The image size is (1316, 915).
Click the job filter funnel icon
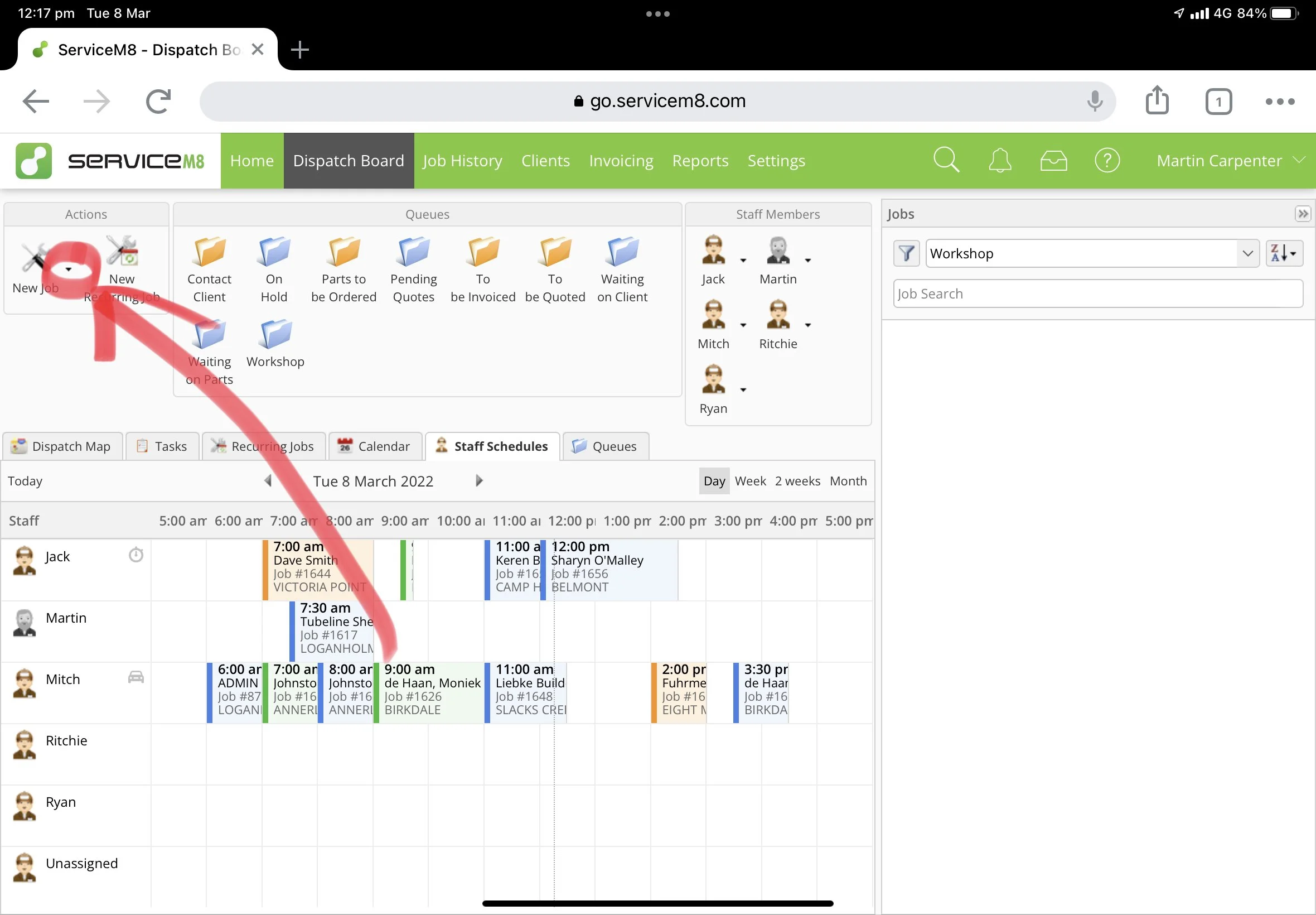coord(906,253)
